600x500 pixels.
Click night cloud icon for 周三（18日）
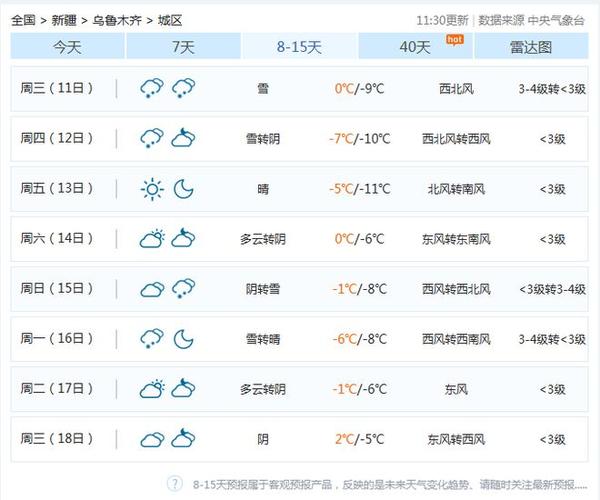tap(183, 438)
